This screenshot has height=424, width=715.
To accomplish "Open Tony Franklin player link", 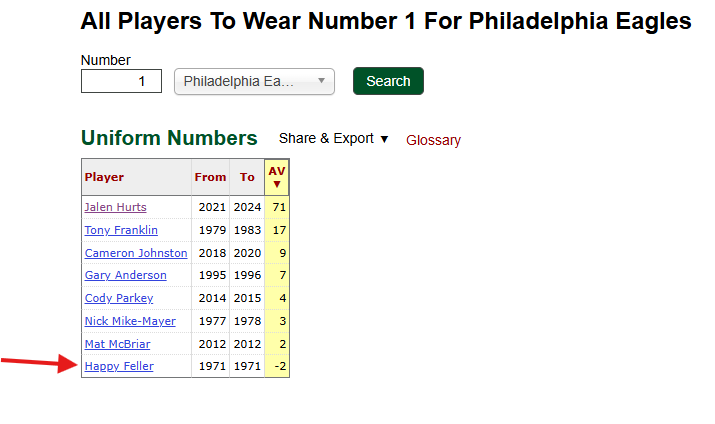I will (121, 230).
